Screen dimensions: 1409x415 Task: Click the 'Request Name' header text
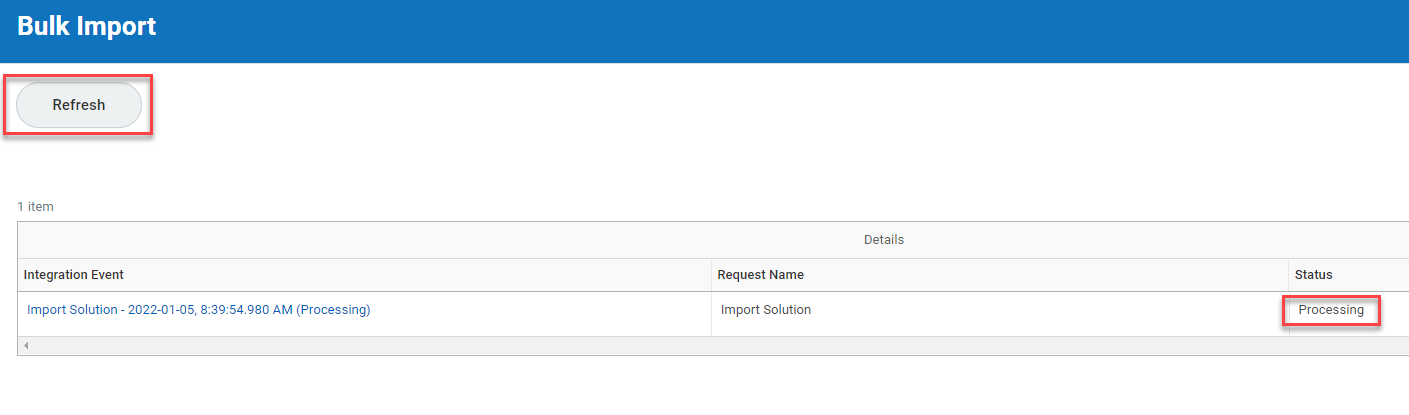click(760, 275)
